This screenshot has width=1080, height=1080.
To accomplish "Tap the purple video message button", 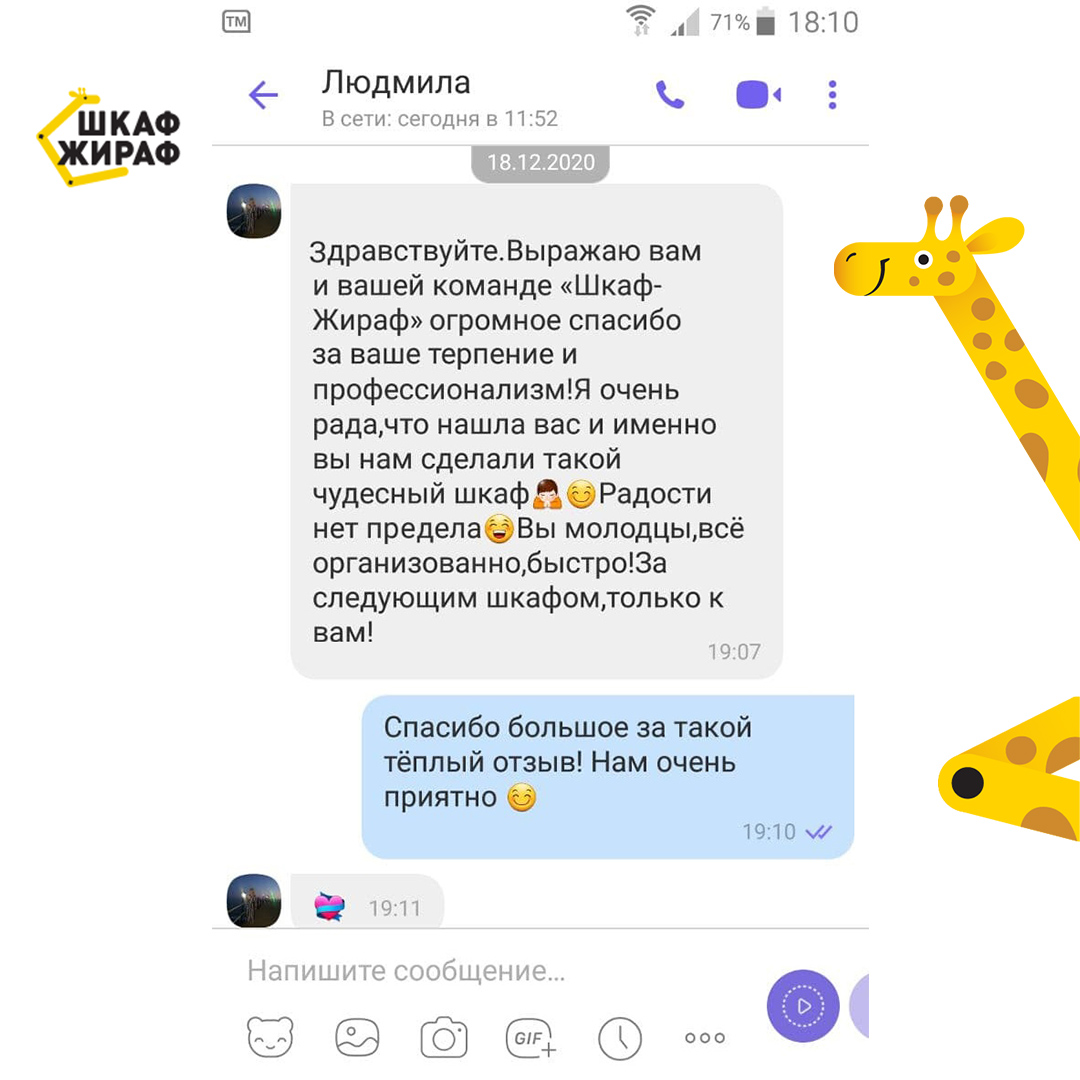I will tap(803, 1006).
